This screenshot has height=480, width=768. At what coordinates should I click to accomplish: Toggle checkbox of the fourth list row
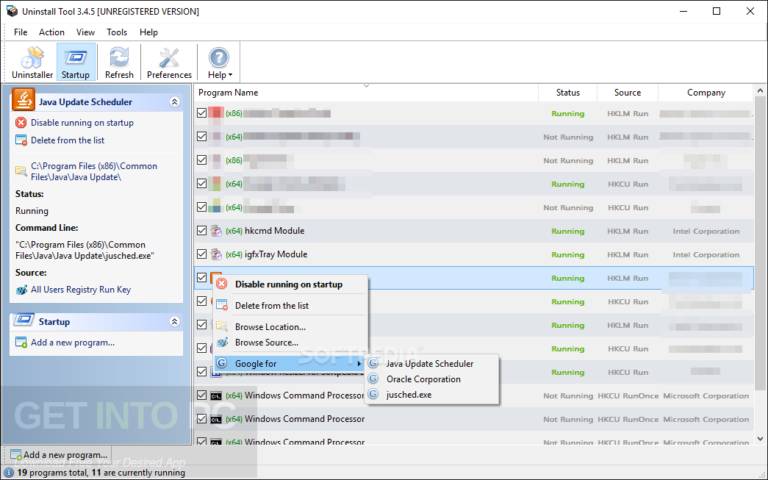[x=202, y=184]
